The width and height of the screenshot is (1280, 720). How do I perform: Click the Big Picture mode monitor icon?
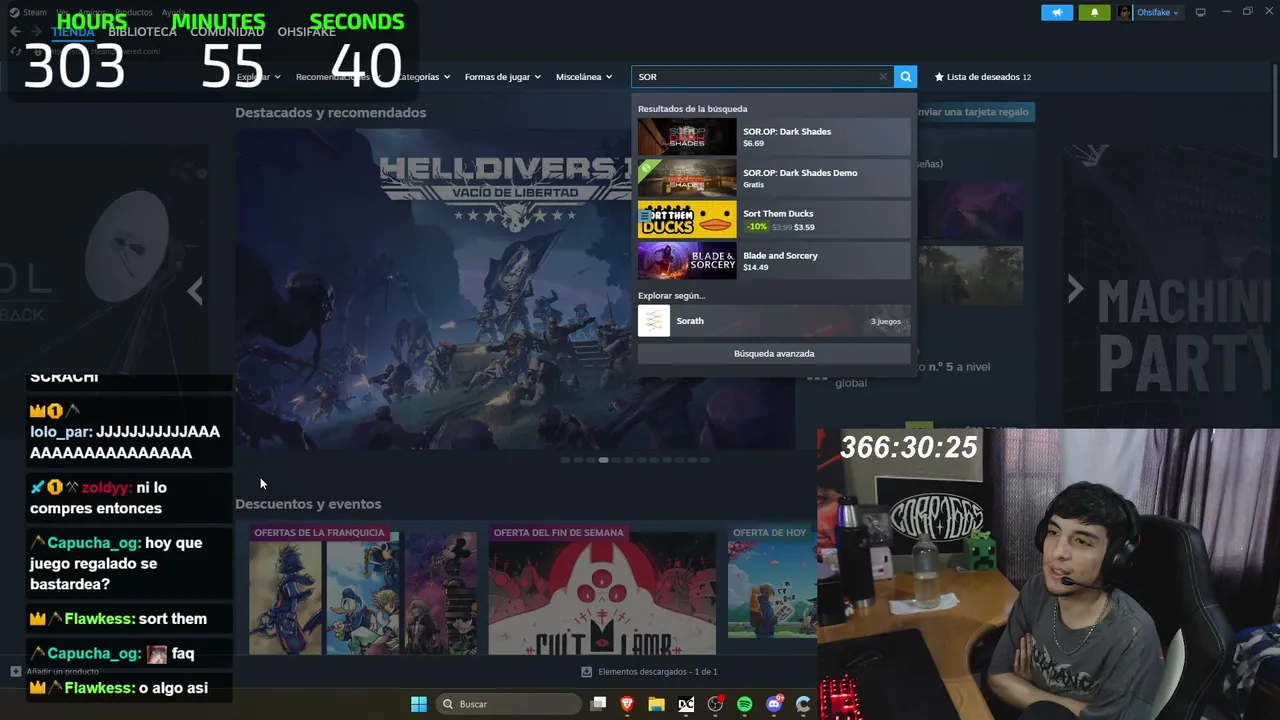click(x=1201, y=13)
